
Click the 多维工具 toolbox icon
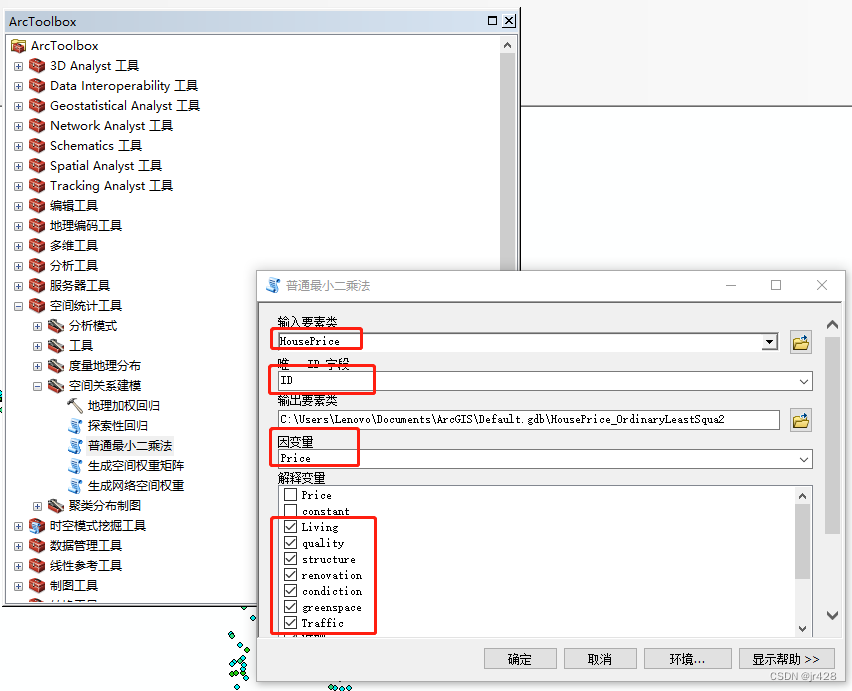(x=37, y=246)
